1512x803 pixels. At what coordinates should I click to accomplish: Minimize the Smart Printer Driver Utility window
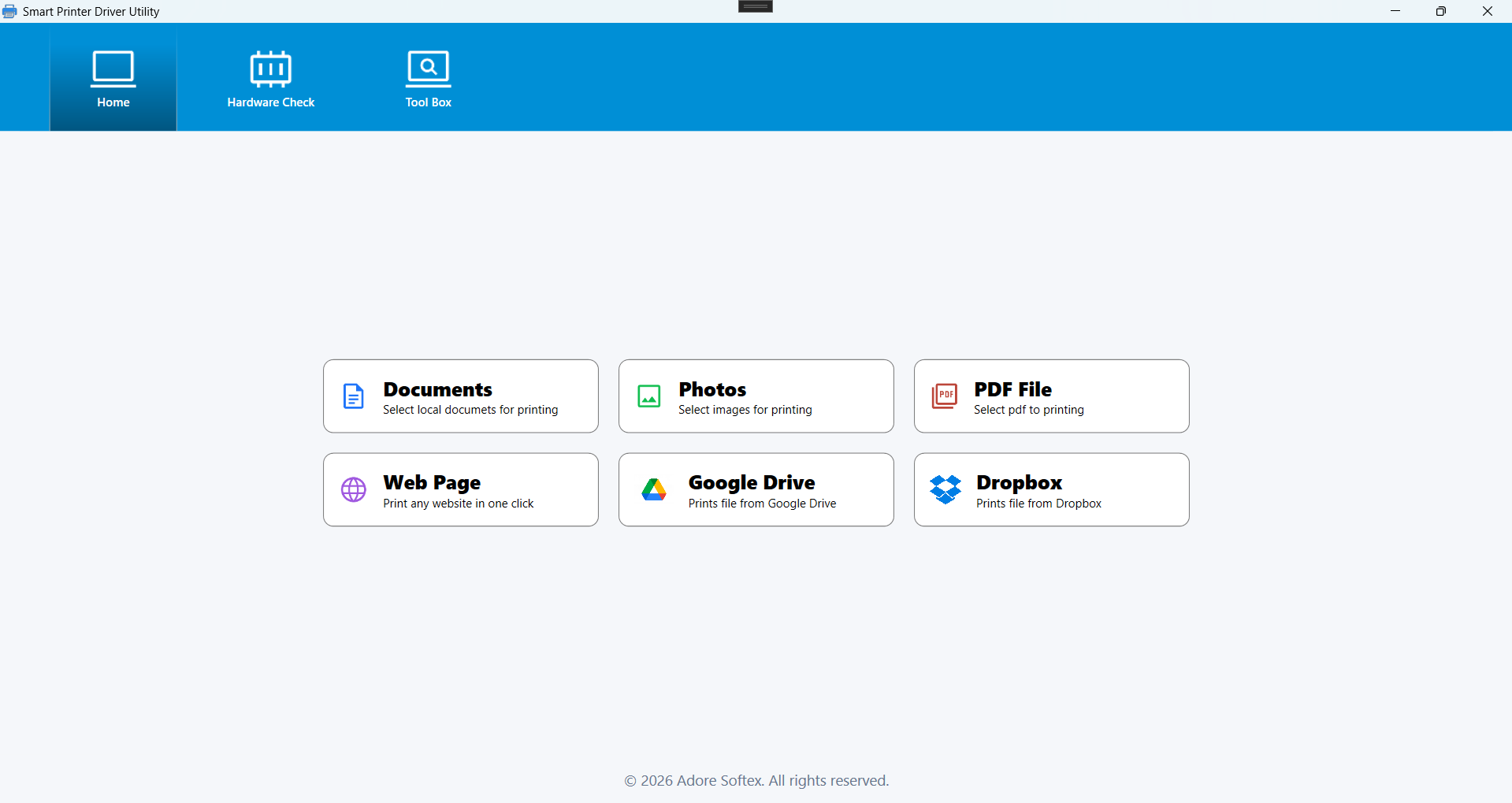click(1395, 11)
